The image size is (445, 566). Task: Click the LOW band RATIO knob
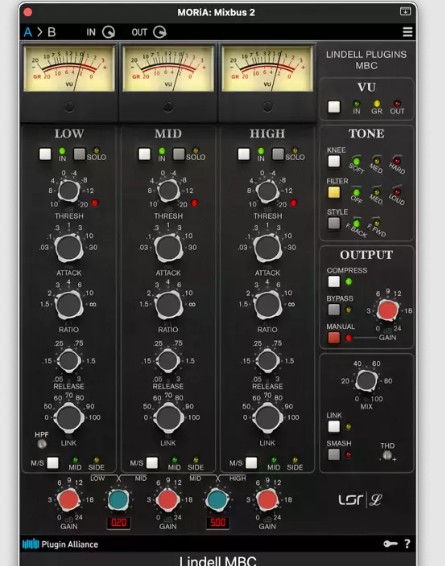(69, 305)
